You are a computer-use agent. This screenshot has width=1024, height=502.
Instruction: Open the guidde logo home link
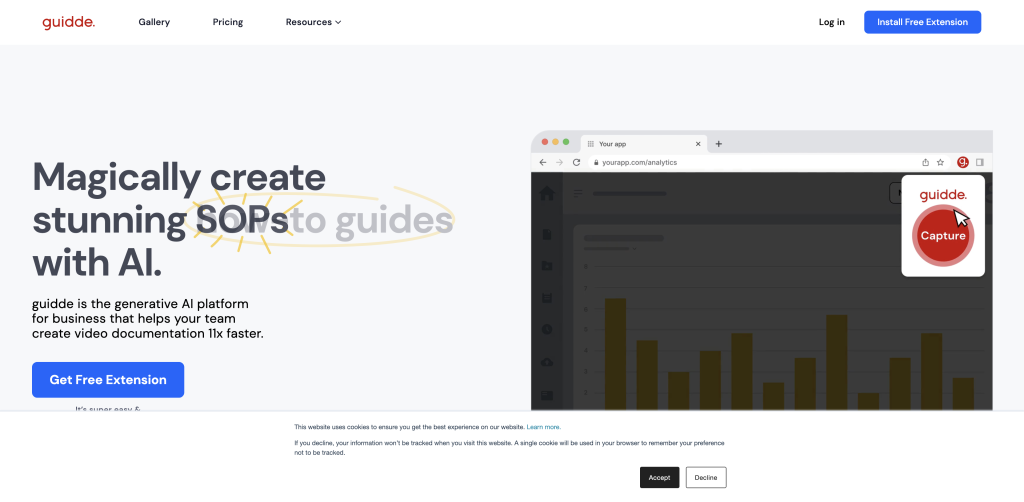pos(69,22)
